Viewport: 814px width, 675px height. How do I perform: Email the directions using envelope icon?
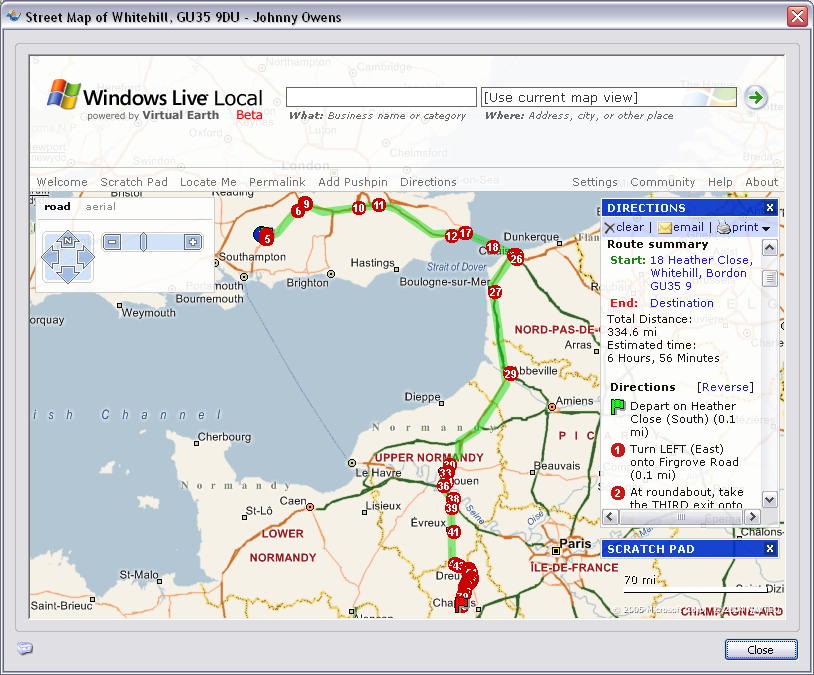click(x=665, y=227)
